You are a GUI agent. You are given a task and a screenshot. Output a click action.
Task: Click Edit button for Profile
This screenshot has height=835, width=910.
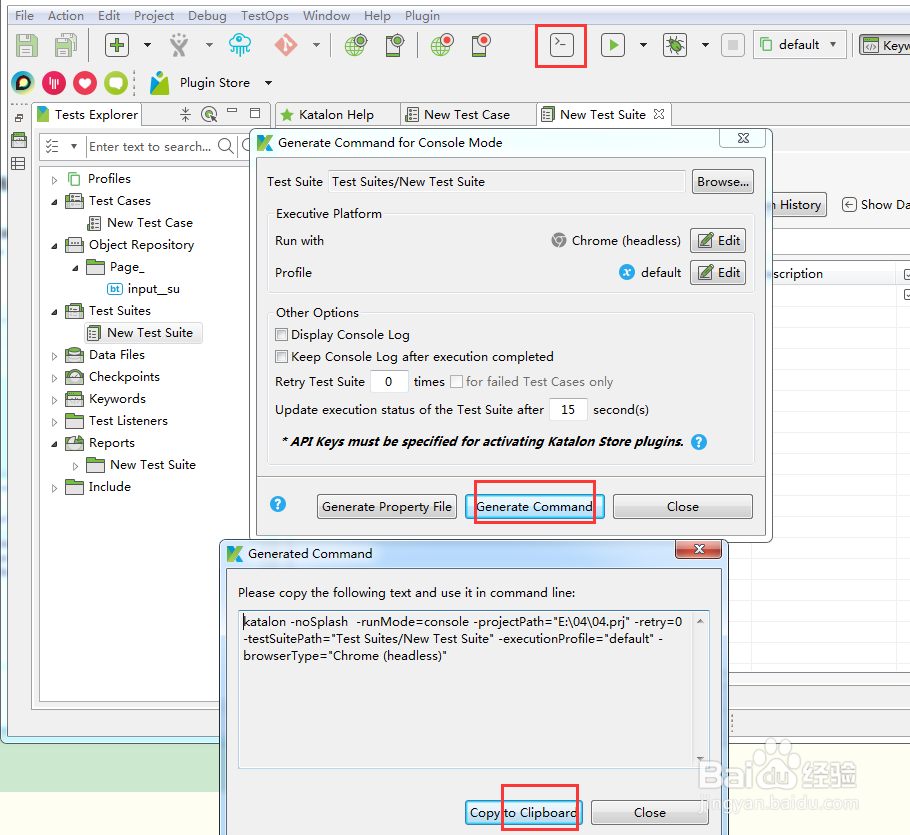pos(718,273)
